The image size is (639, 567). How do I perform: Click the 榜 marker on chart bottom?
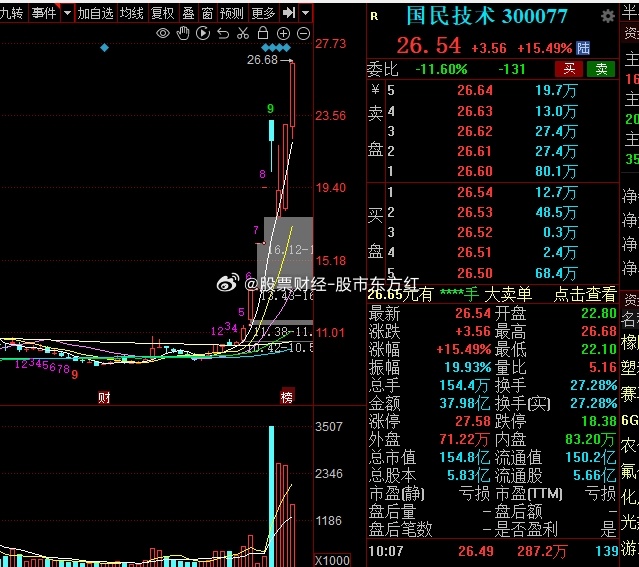286,397
